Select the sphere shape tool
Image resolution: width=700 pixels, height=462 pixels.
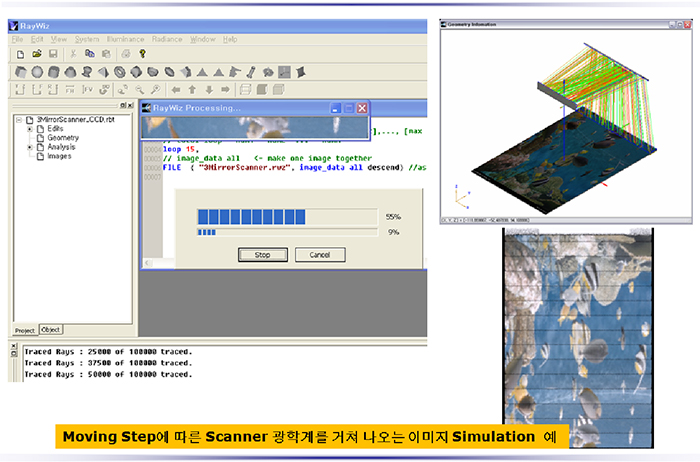[x=37, y=71]
